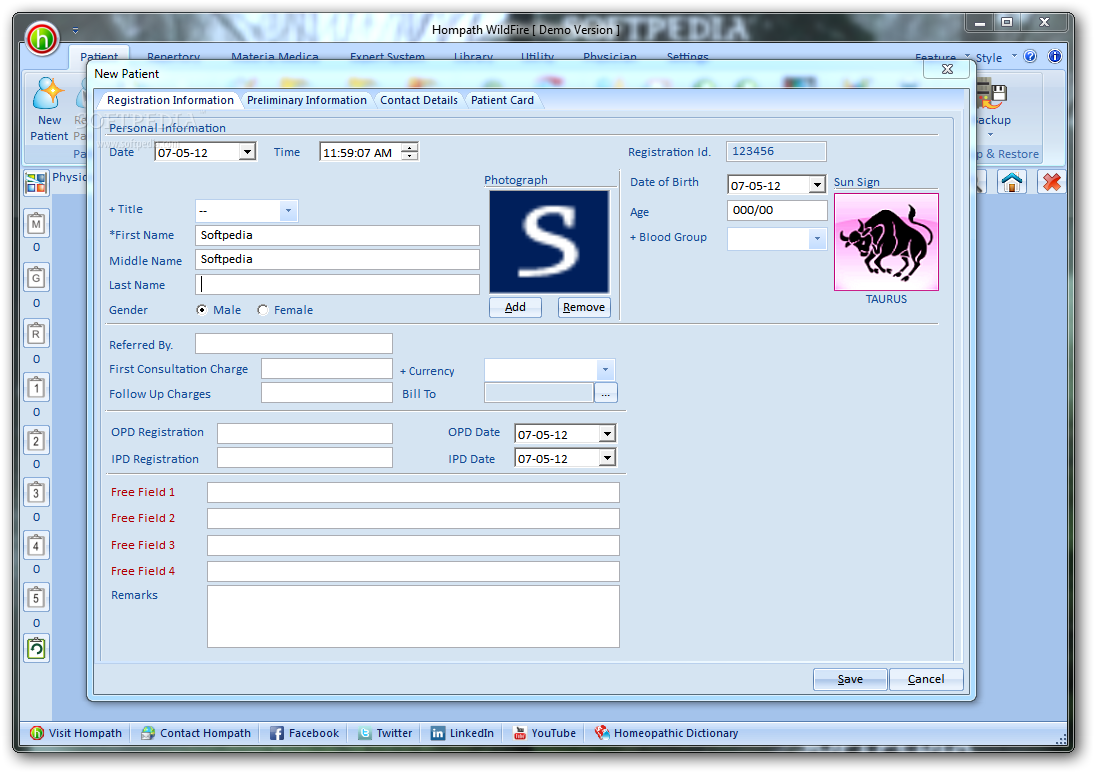Click the First Name input field
Image resolution: width=1095 pixels, height=773 pixels.
(337, 235)
